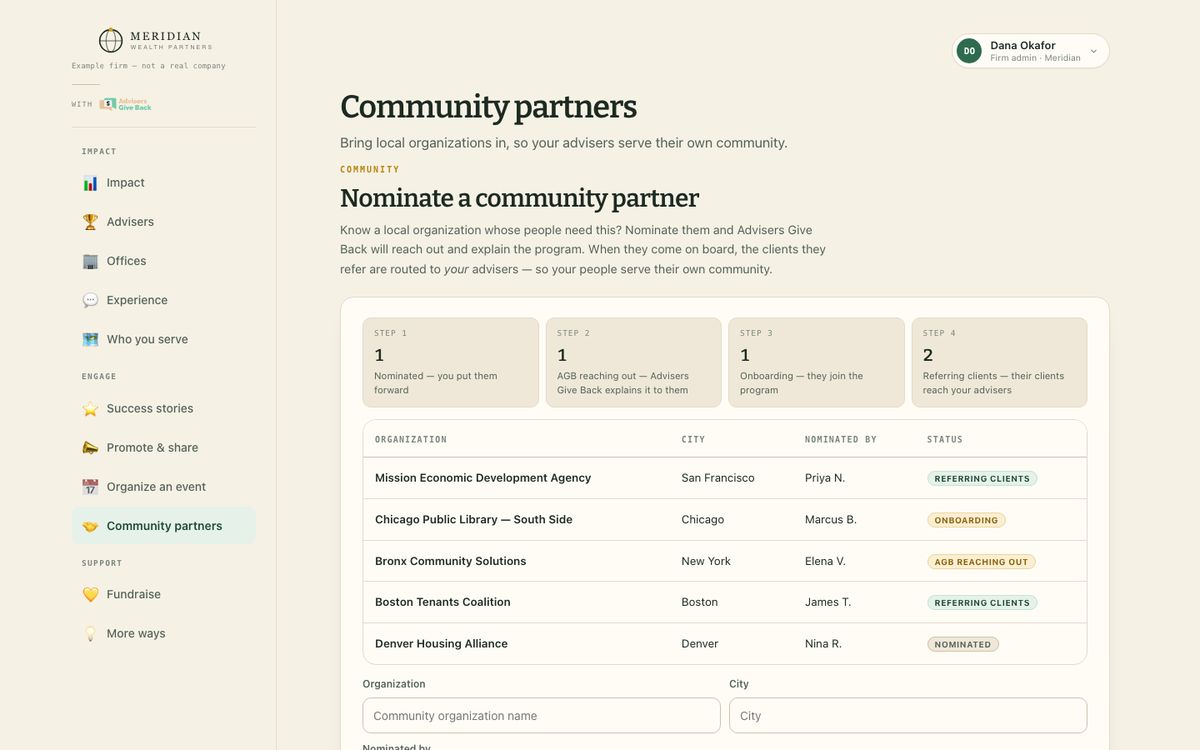
Task: Click the Status column header
Action: pyautogui.click(x=945, y=439)
